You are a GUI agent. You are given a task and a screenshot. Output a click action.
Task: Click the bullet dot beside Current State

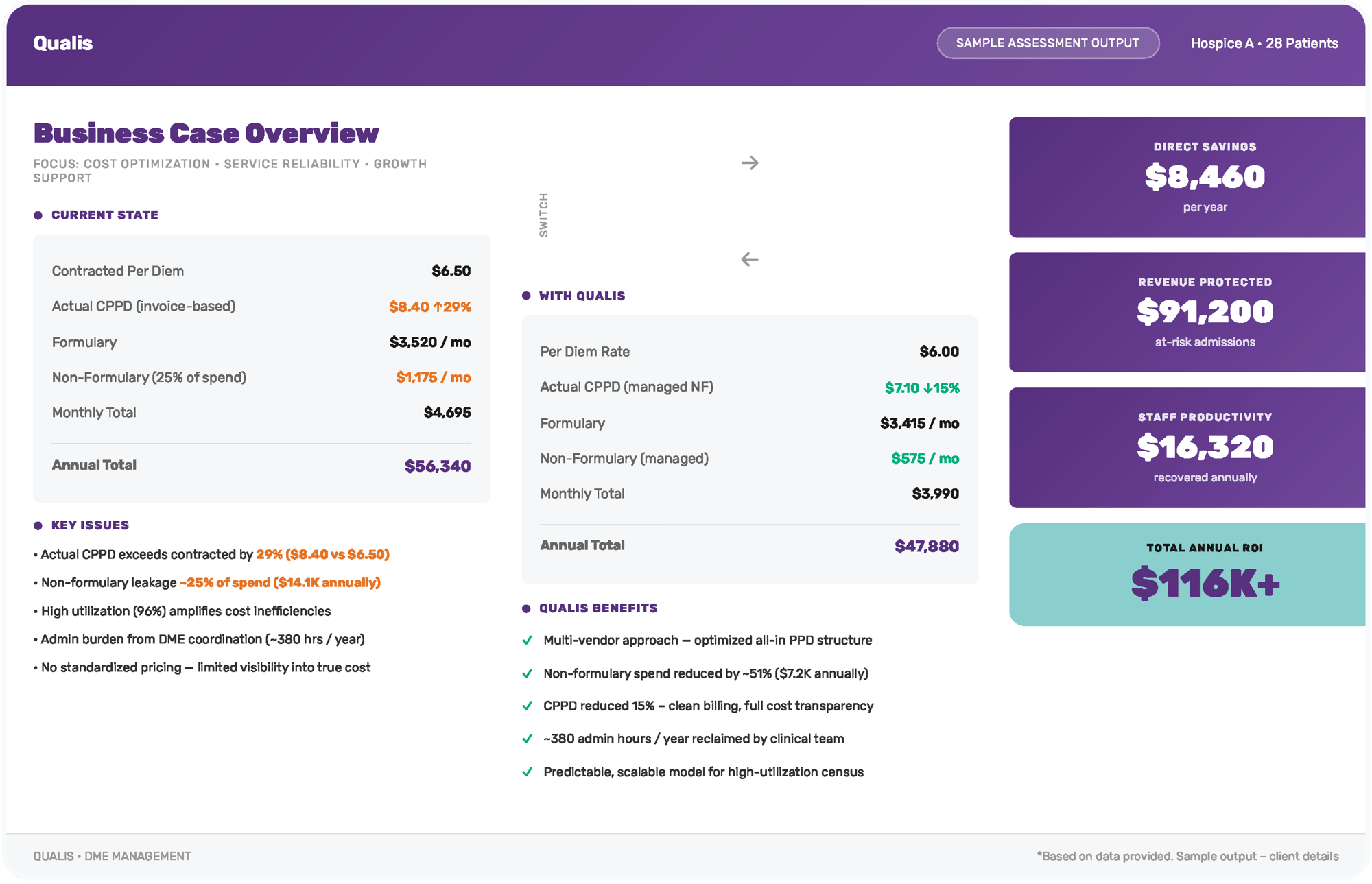[x=38, y=215]
